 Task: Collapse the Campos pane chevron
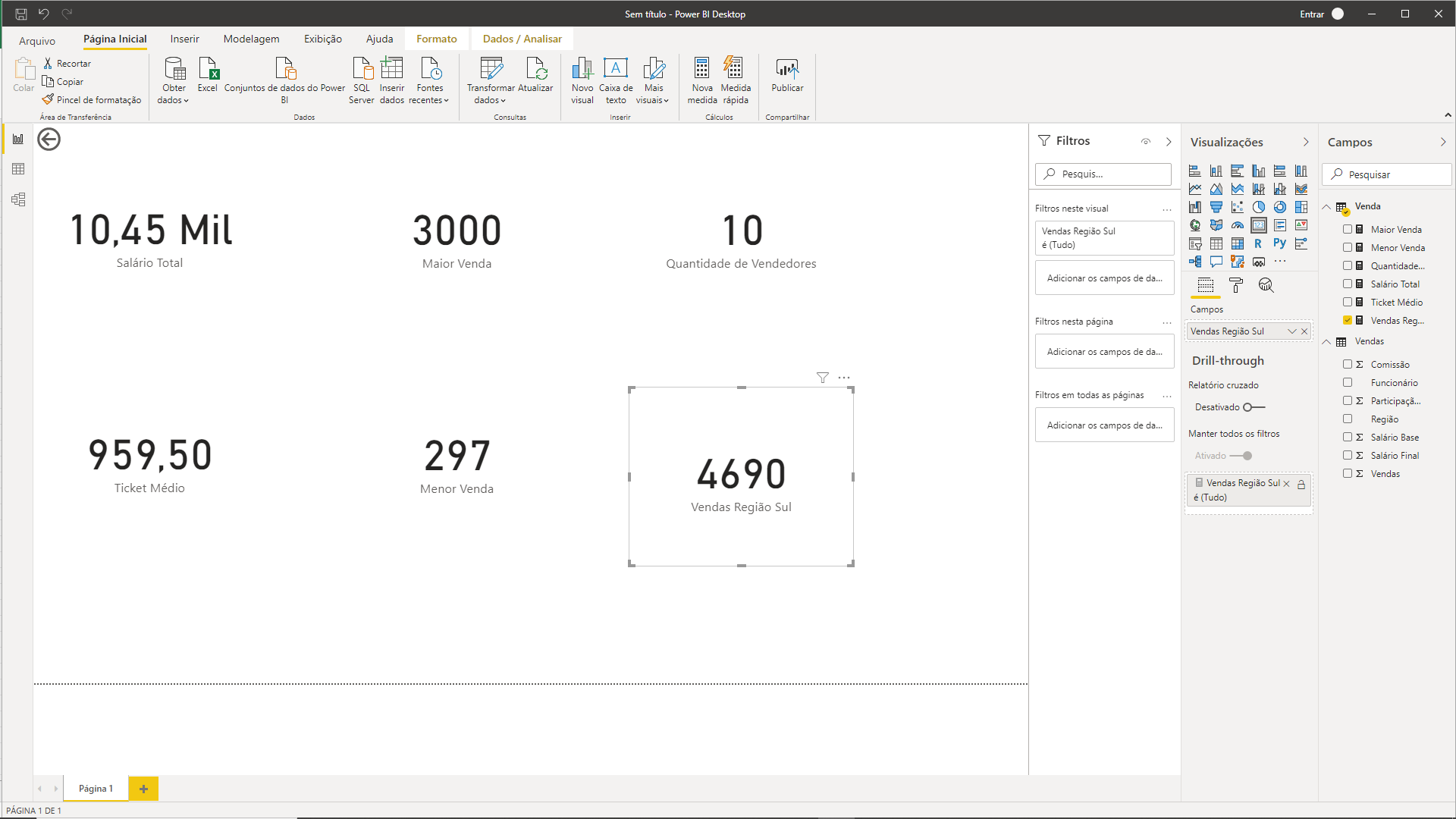pyautogui.click(x=1443, y=142)
